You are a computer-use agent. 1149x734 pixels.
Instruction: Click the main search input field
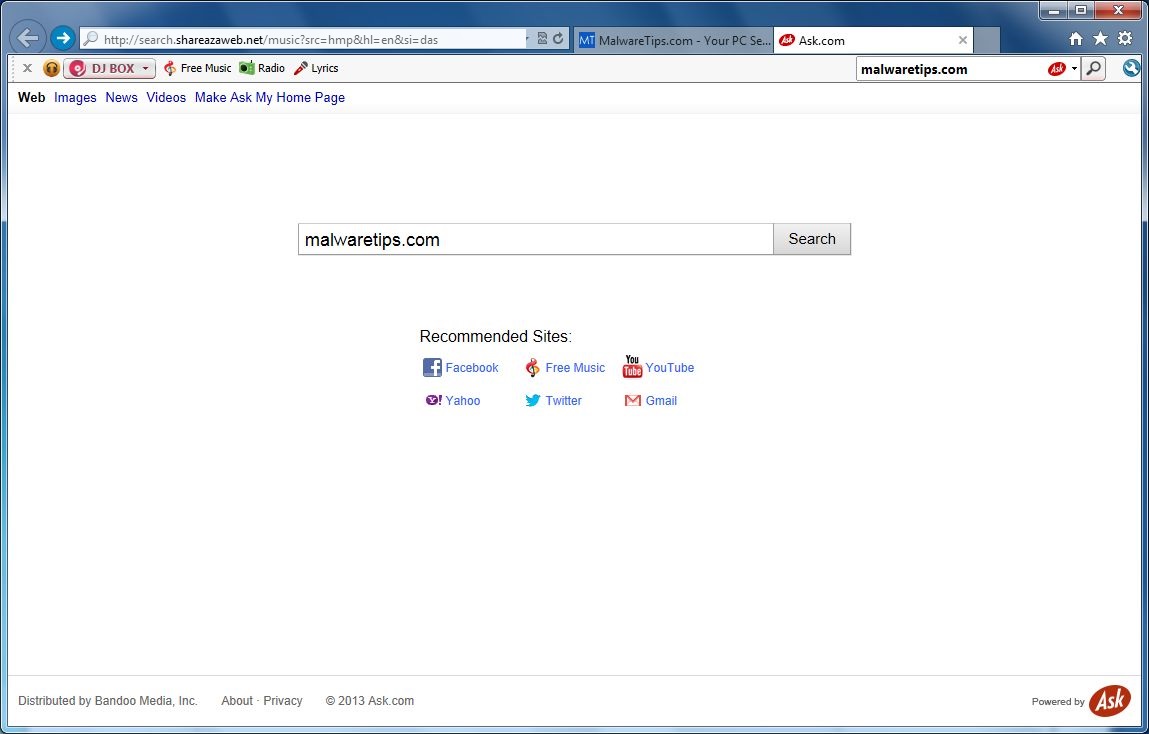pos(536,240)
